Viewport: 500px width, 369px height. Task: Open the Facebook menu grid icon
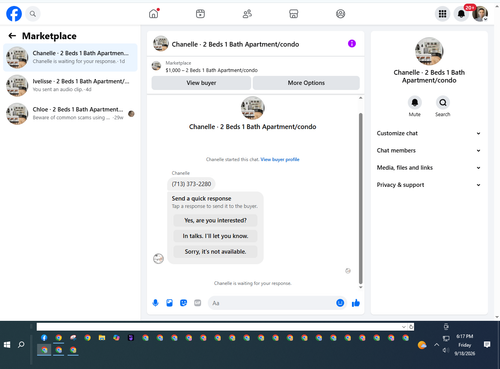pyautogui.click(x=442, y=14)
